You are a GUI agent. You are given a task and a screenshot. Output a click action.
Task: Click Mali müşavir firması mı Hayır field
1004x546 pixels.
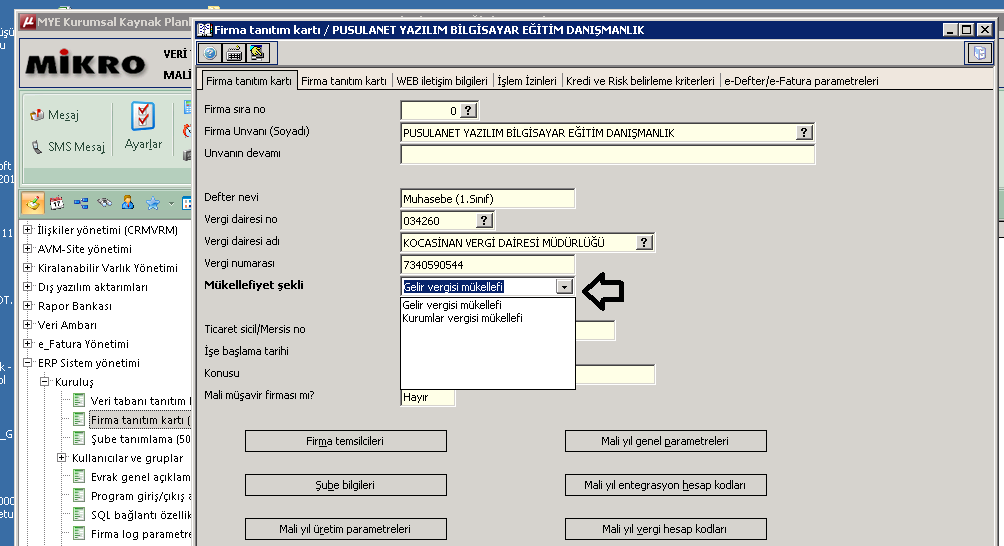[428, 397]
